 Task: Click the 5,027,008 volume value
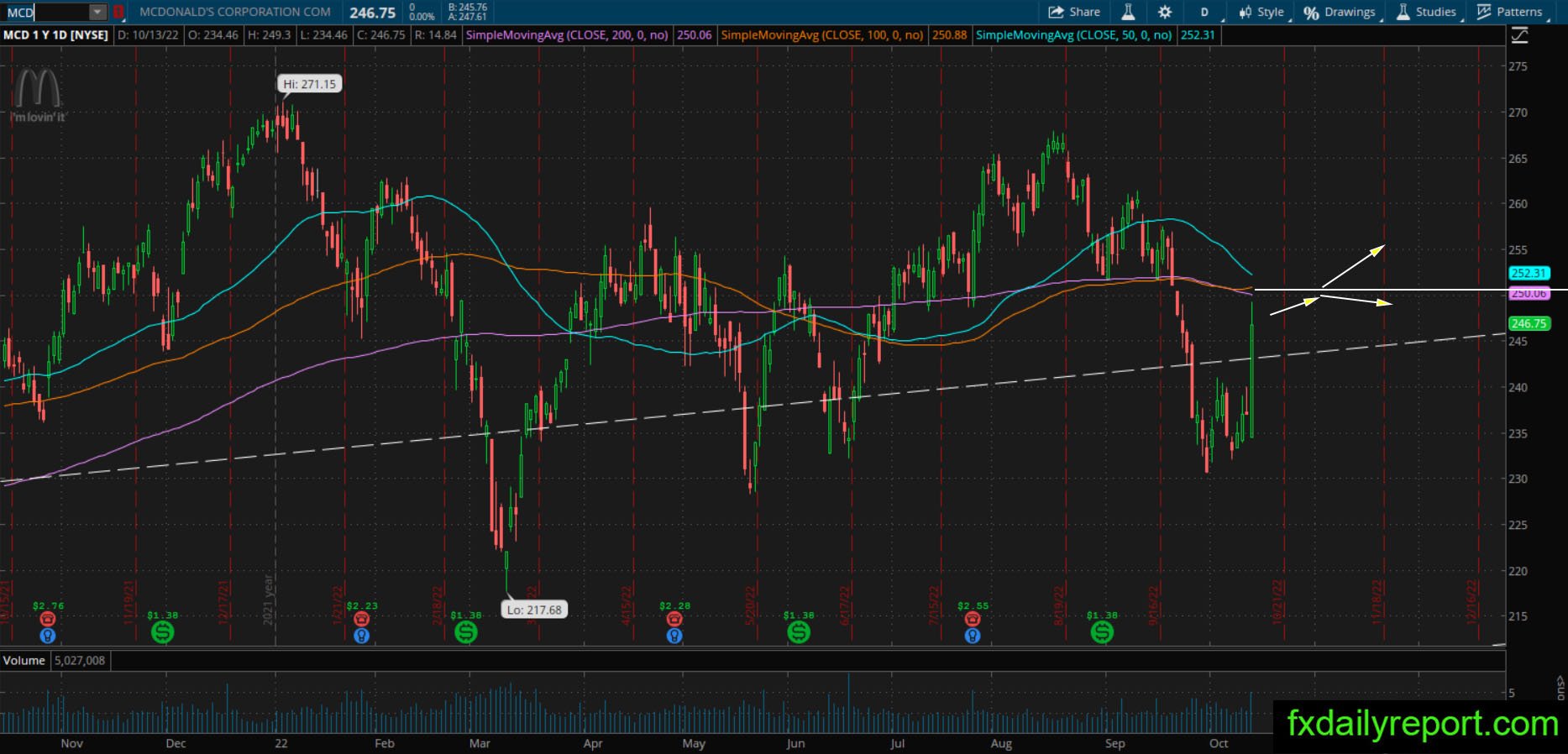coord(80,661)
